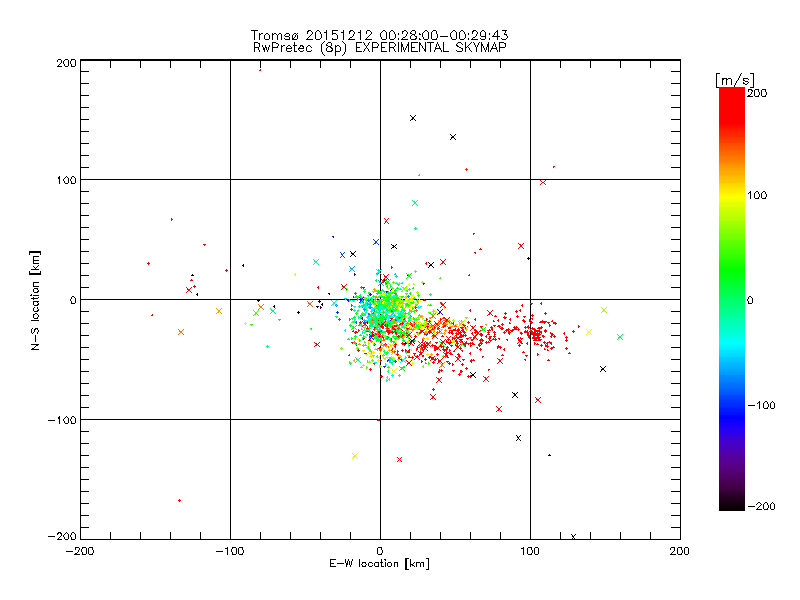Image resolution: width=800 pixels, height=600 pixels.
Task: Click the '[m/s]' colorbar unit label
Action: coord(735,80)
